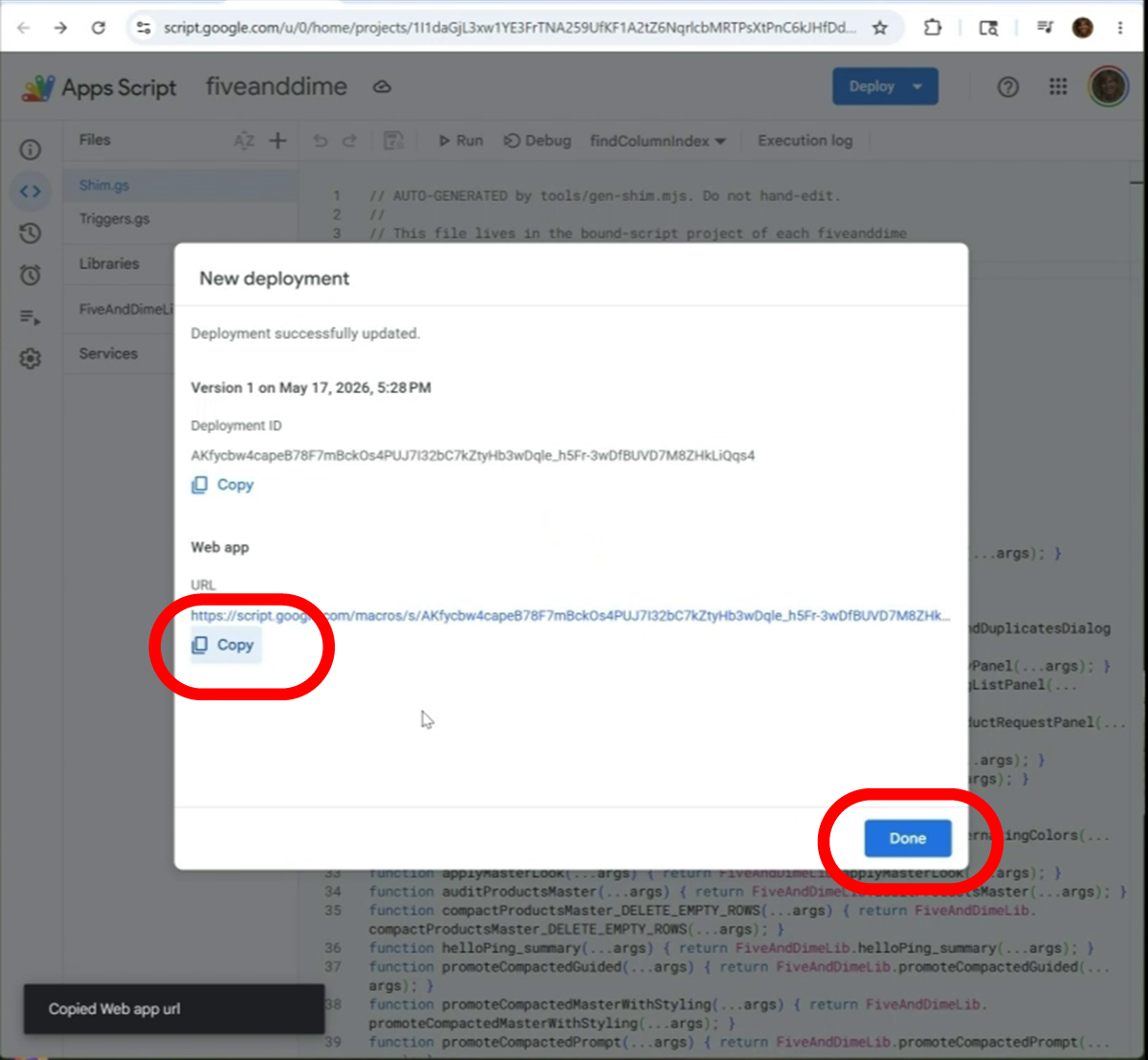Viewport: 1148px width, 1060px height.
Task: Click the Redo arrow in editor toolbar
Action: (x=349, y=141)
